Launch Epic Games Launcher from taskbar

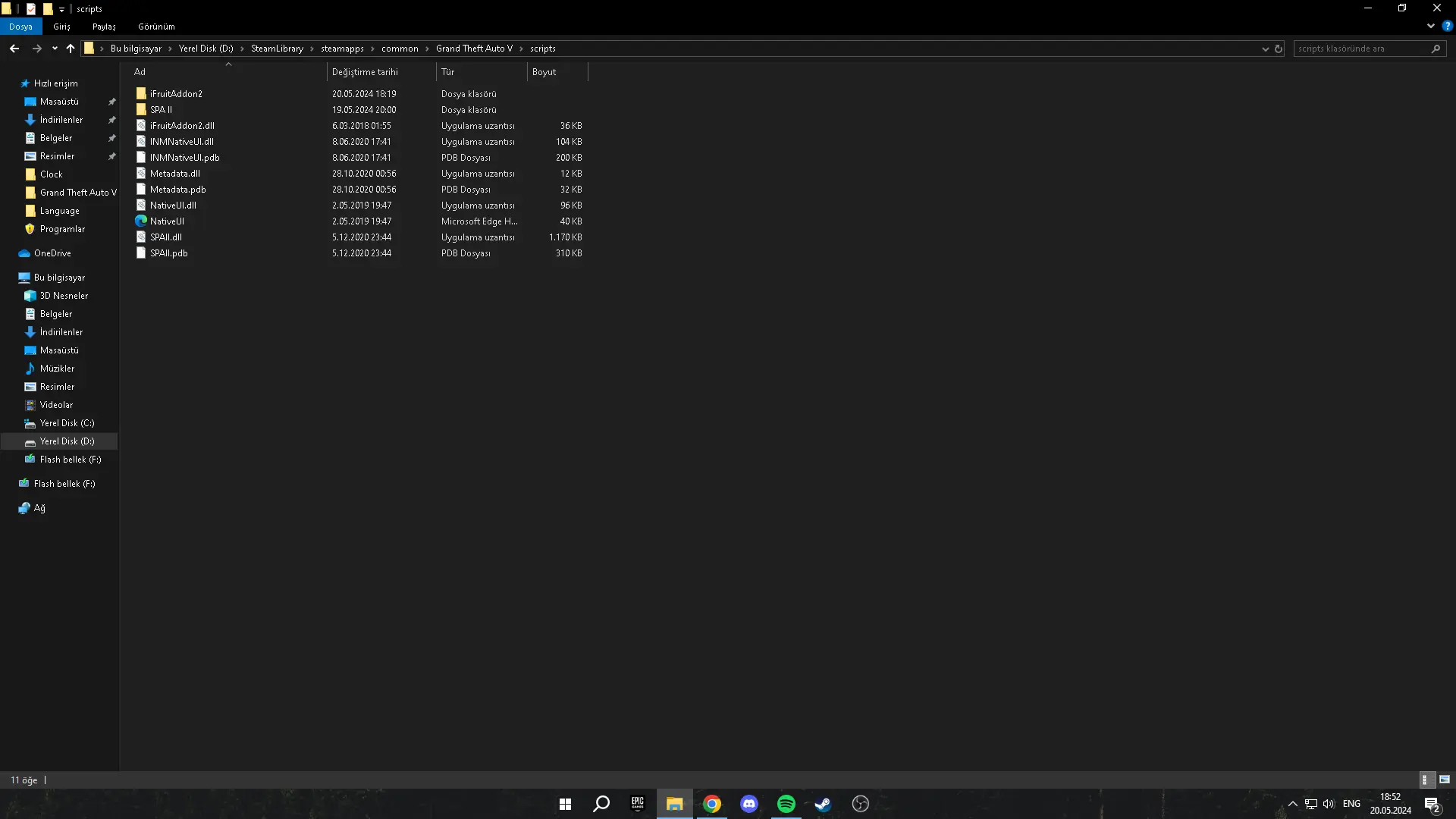pos(638,804)
